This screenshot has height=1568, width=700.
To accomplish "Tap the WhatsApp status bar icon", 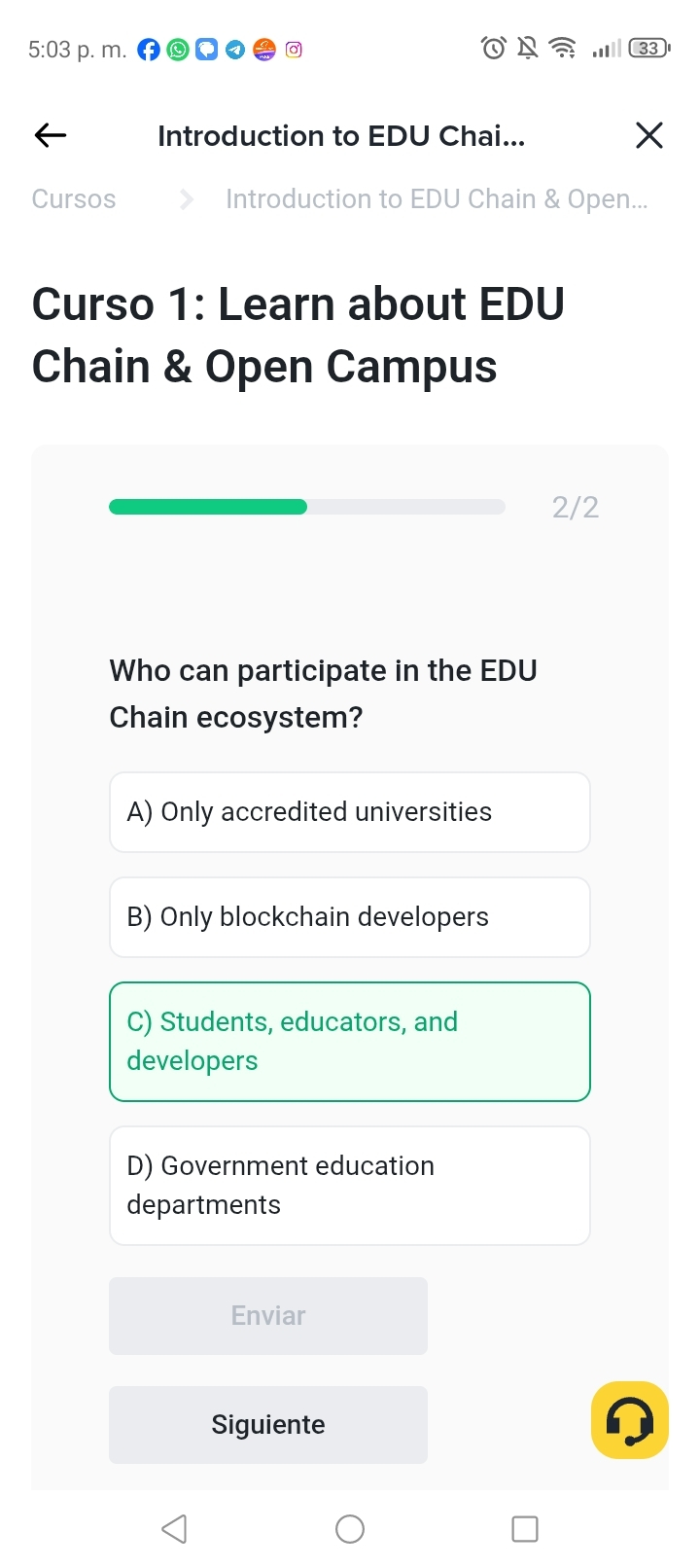I will coord(178,50).
